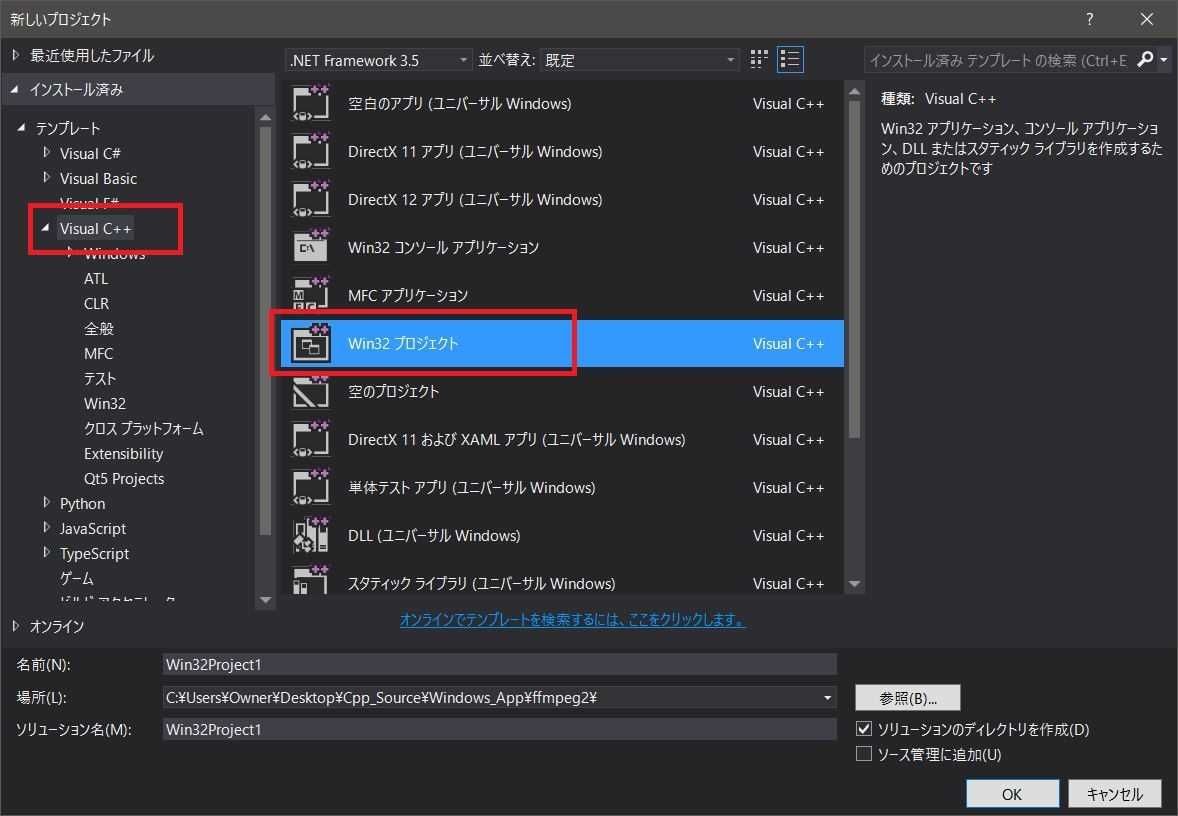Image resolution: width=1178 pixels, height=816 pixels.
Task: Click the Win32 コンソール アプリケーション icon
Action: 310,247
